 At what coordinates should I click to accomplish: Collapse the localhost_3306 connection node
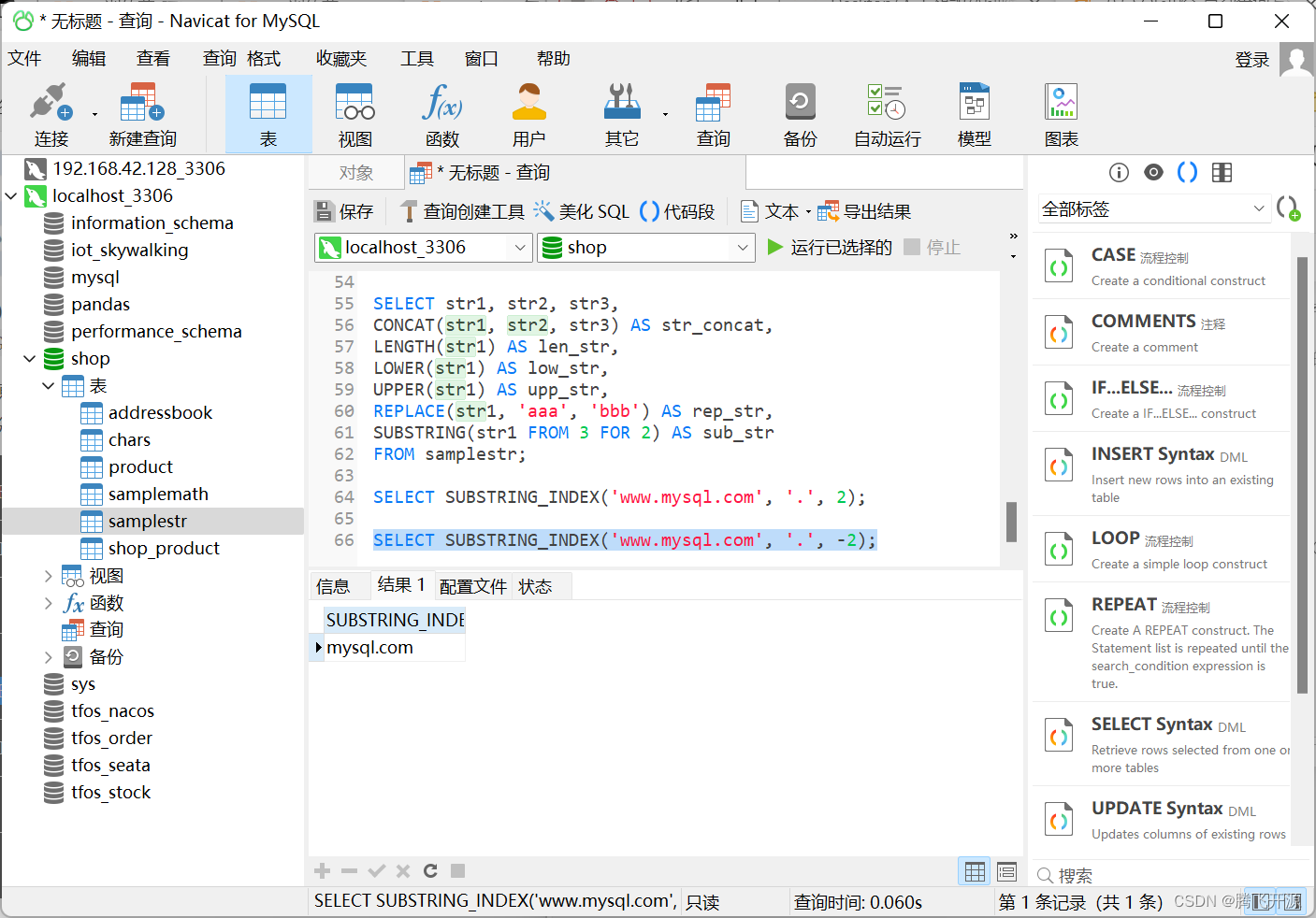tap(11, 196)
